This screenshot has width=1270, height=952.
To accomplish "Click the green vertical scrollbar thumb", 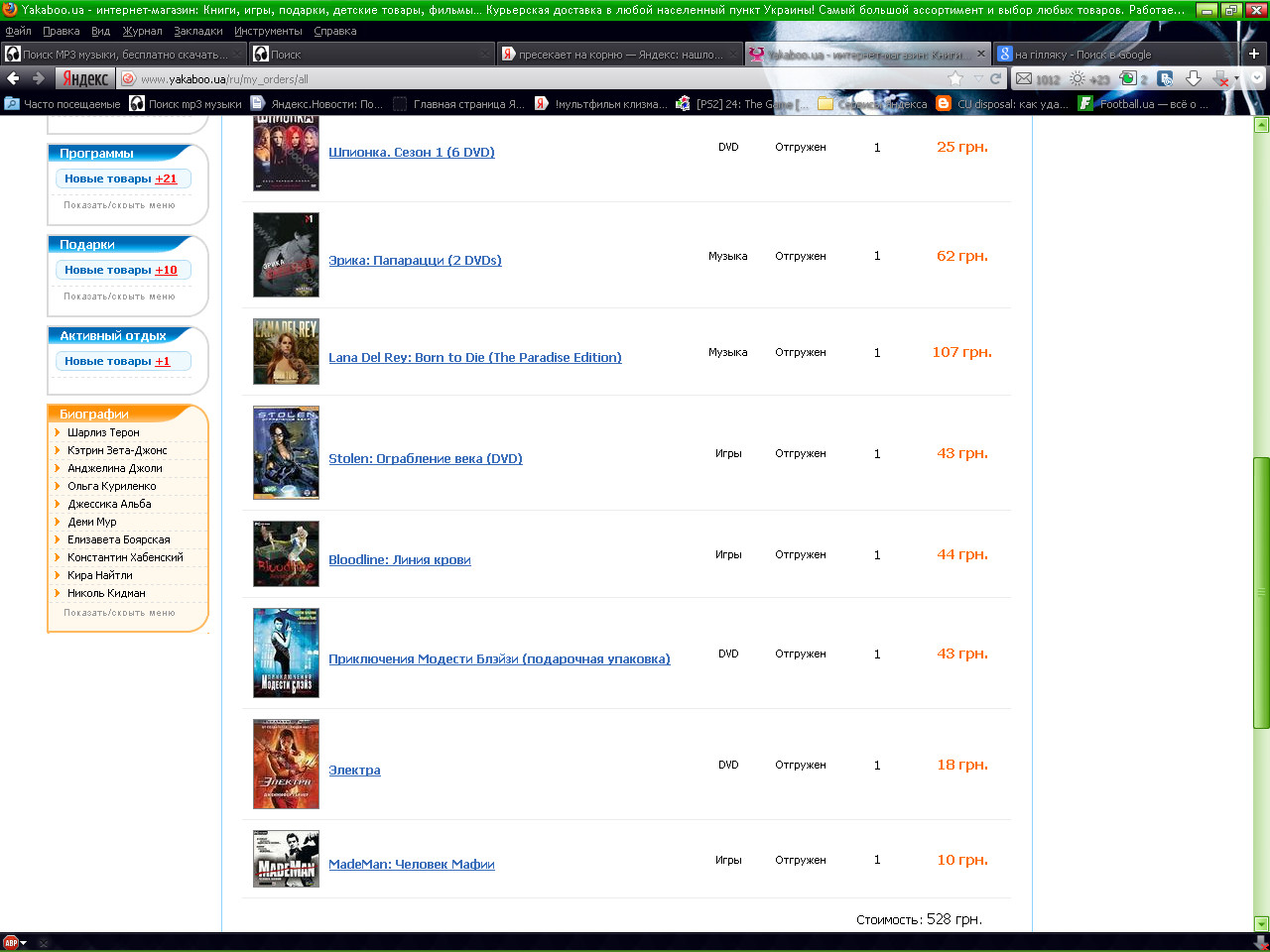I will pos(1261,593).
